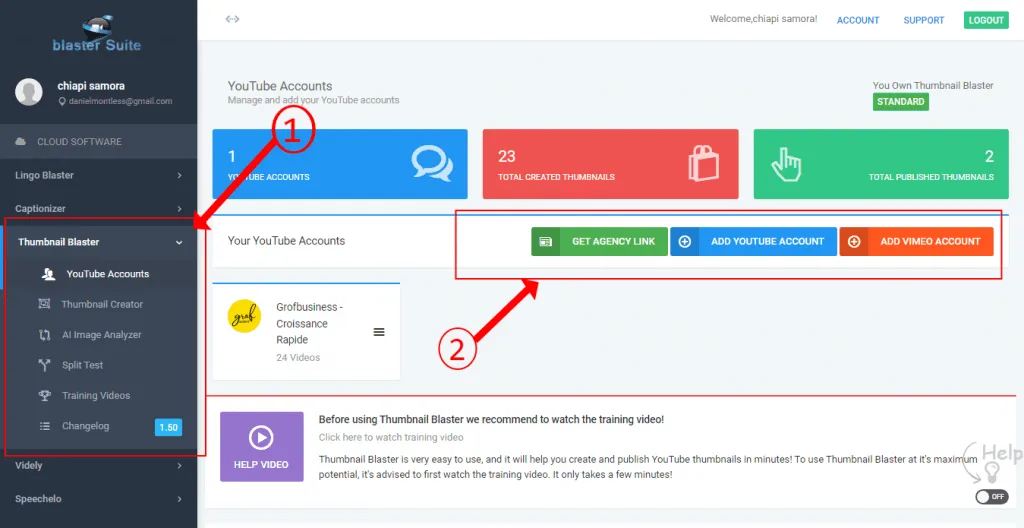Image resolution: width=1024 pixels, height=528 pixels.
Task: Click the YouTube Accounts blue stat card
Action: pyautogui.click(x=340, y=164)
